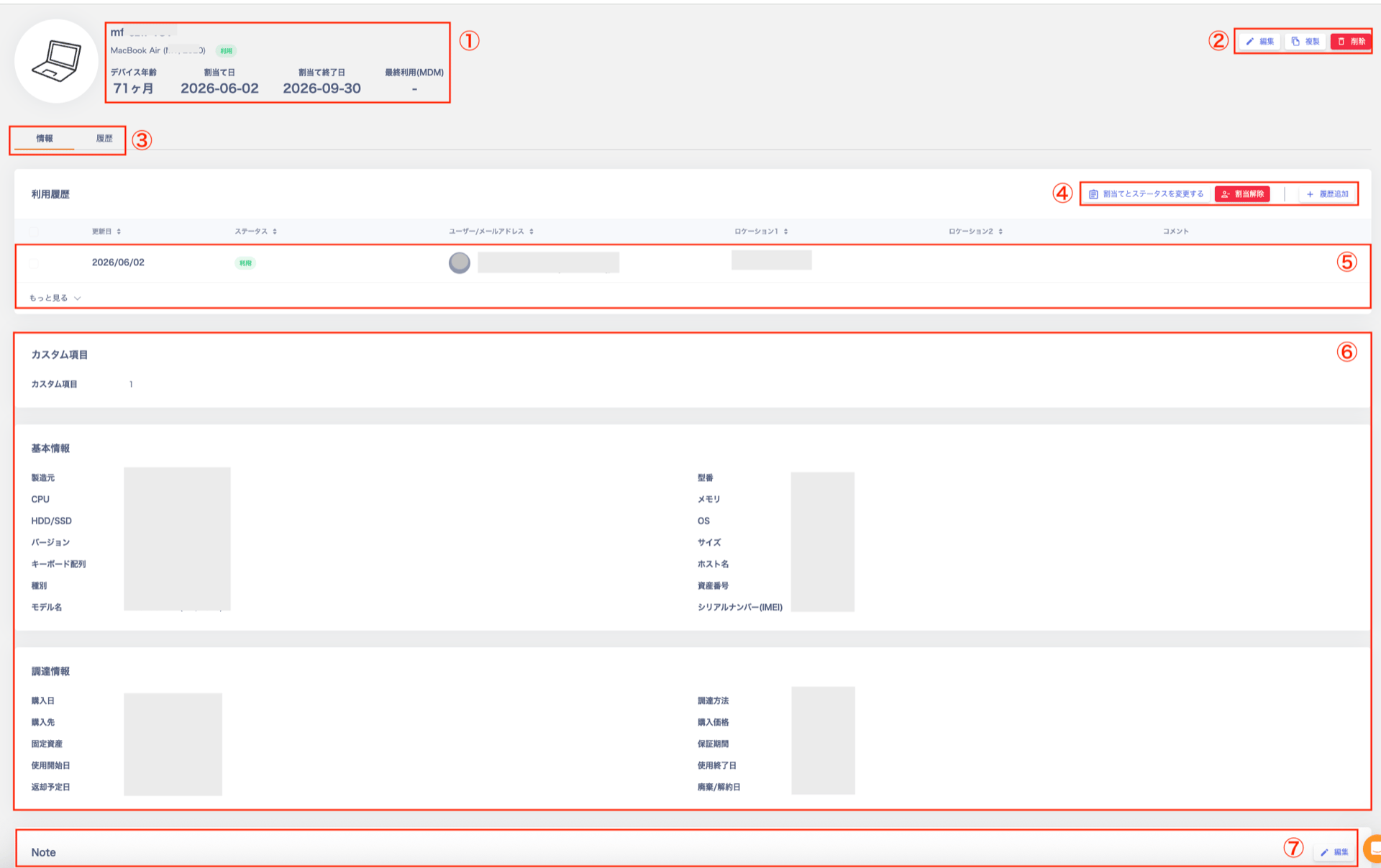This screenshot has width=1381, height=868.
Task: Click the CPU field label
Action: (x=40, y=499)
